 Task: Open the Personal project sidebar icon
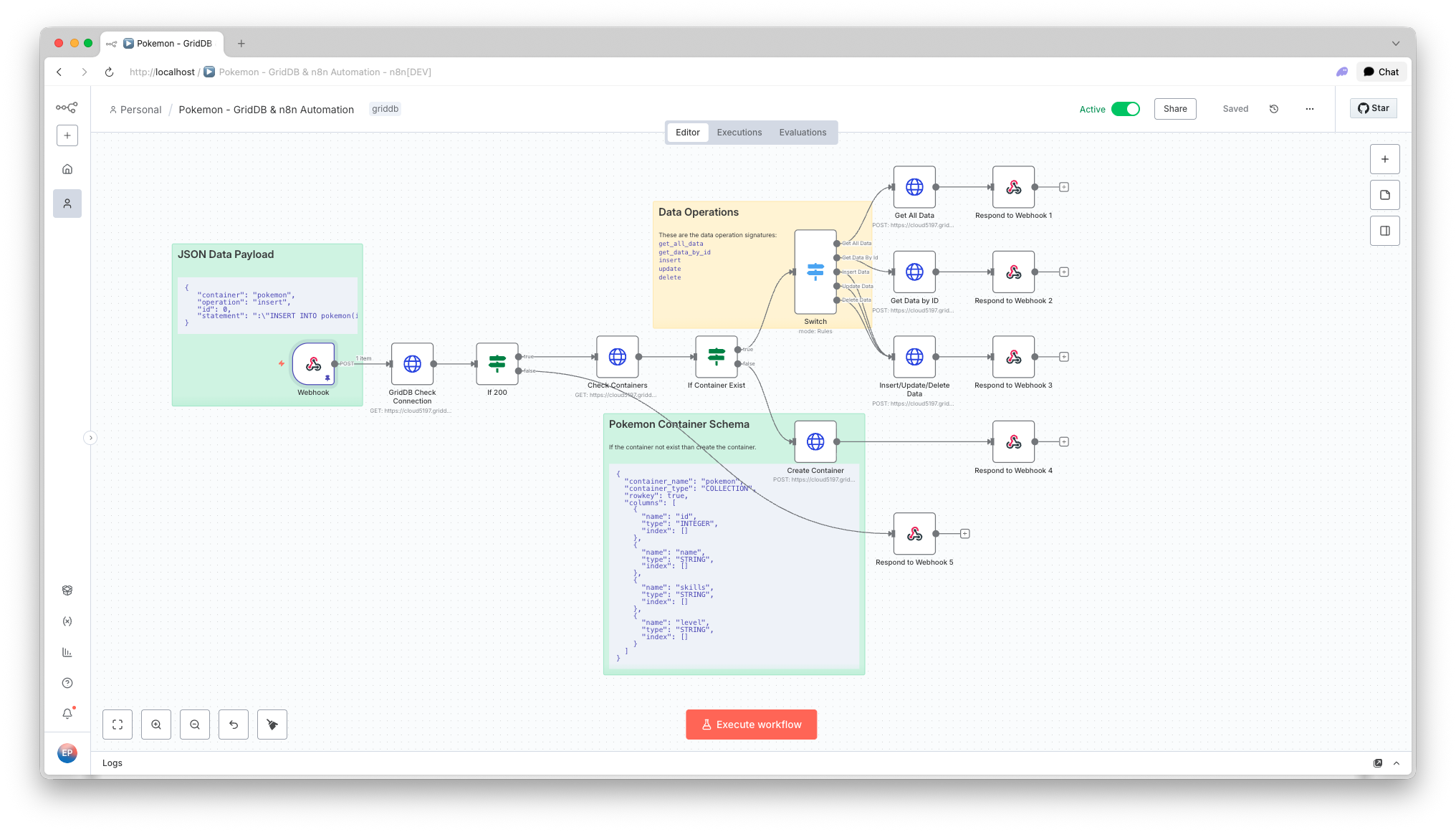coord(67,204)
